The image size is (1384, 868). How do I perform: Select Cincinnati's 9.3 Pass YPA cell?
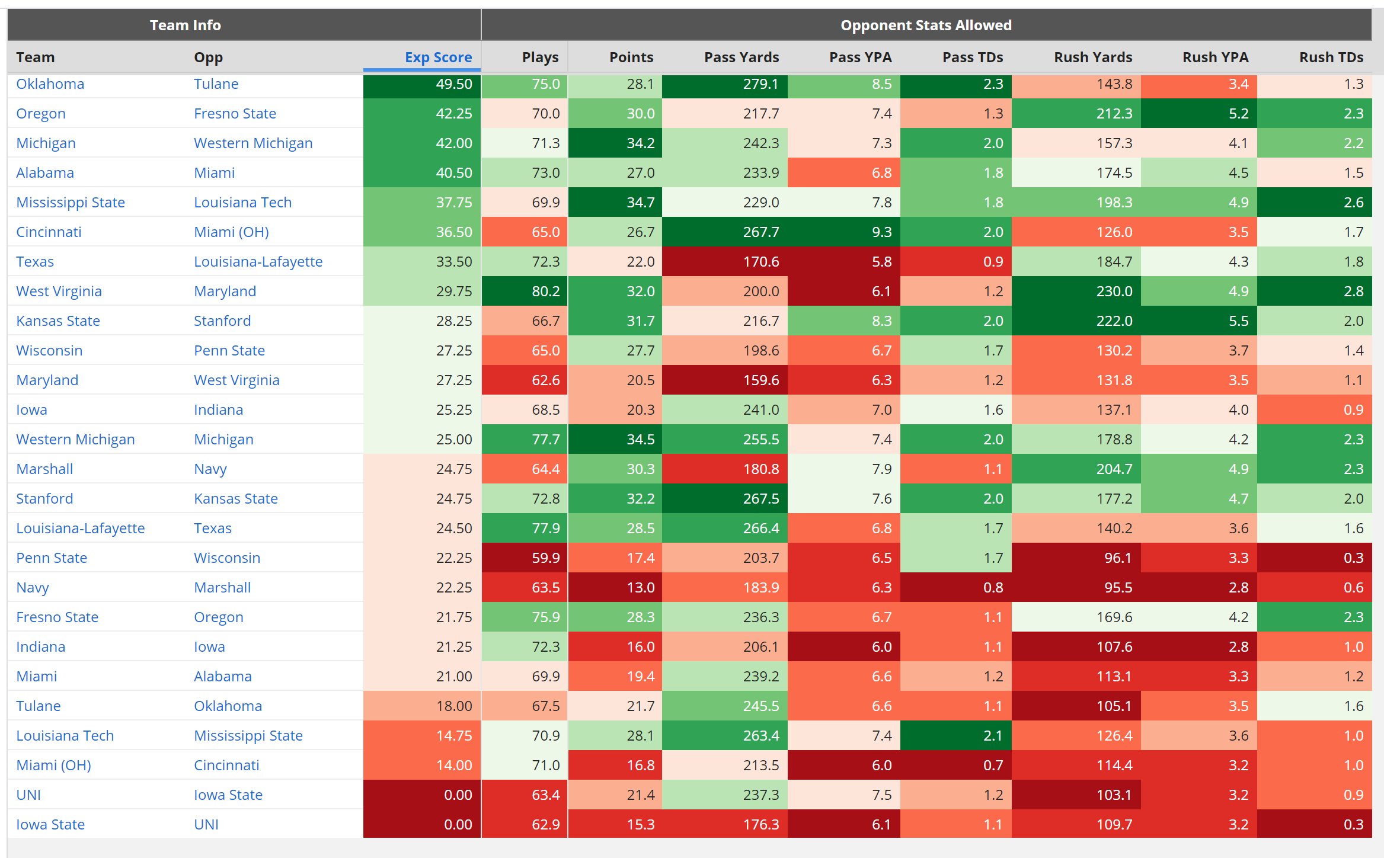[x=844, y=232]
